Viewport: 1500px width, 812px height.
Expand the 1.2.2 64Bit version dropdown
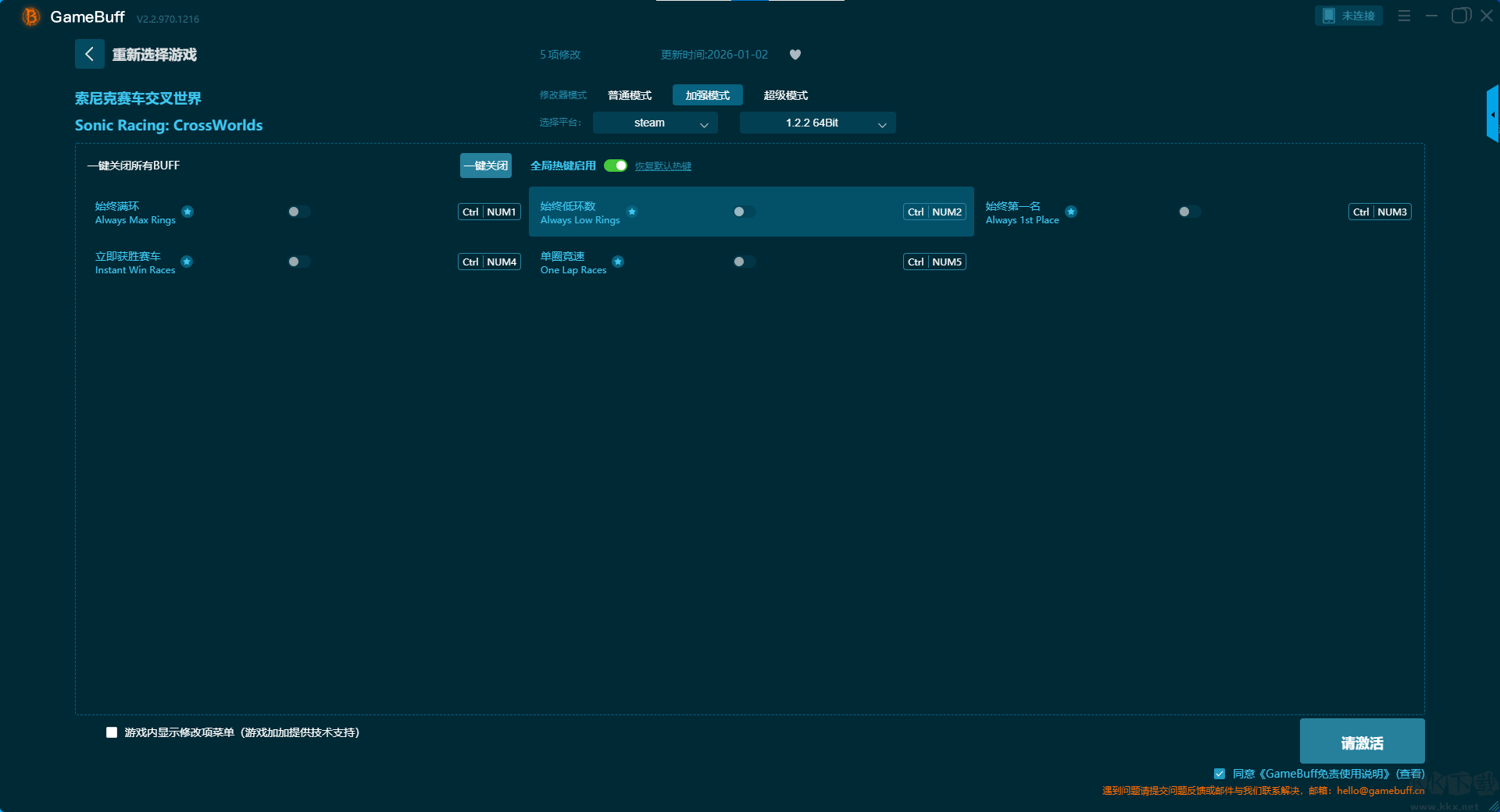point(817,123)
